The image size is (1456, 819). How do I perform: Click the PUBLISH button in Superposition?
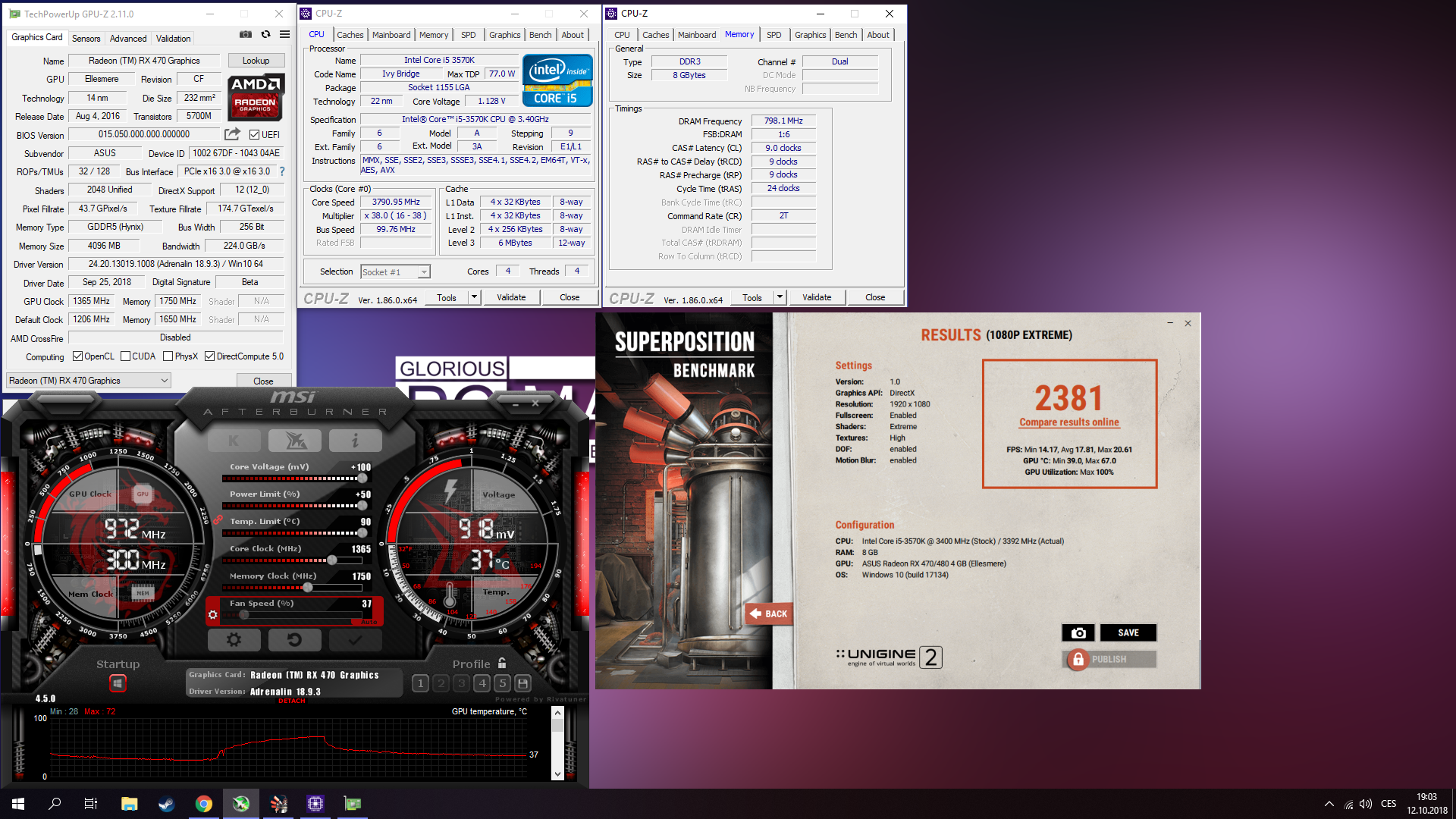click(1109, 659)
